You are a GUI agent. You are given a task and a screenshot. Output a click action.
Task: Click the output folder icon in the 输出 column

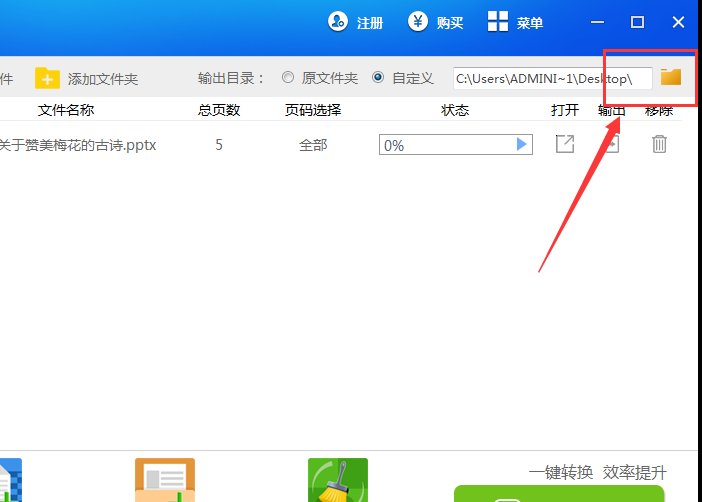612,144
